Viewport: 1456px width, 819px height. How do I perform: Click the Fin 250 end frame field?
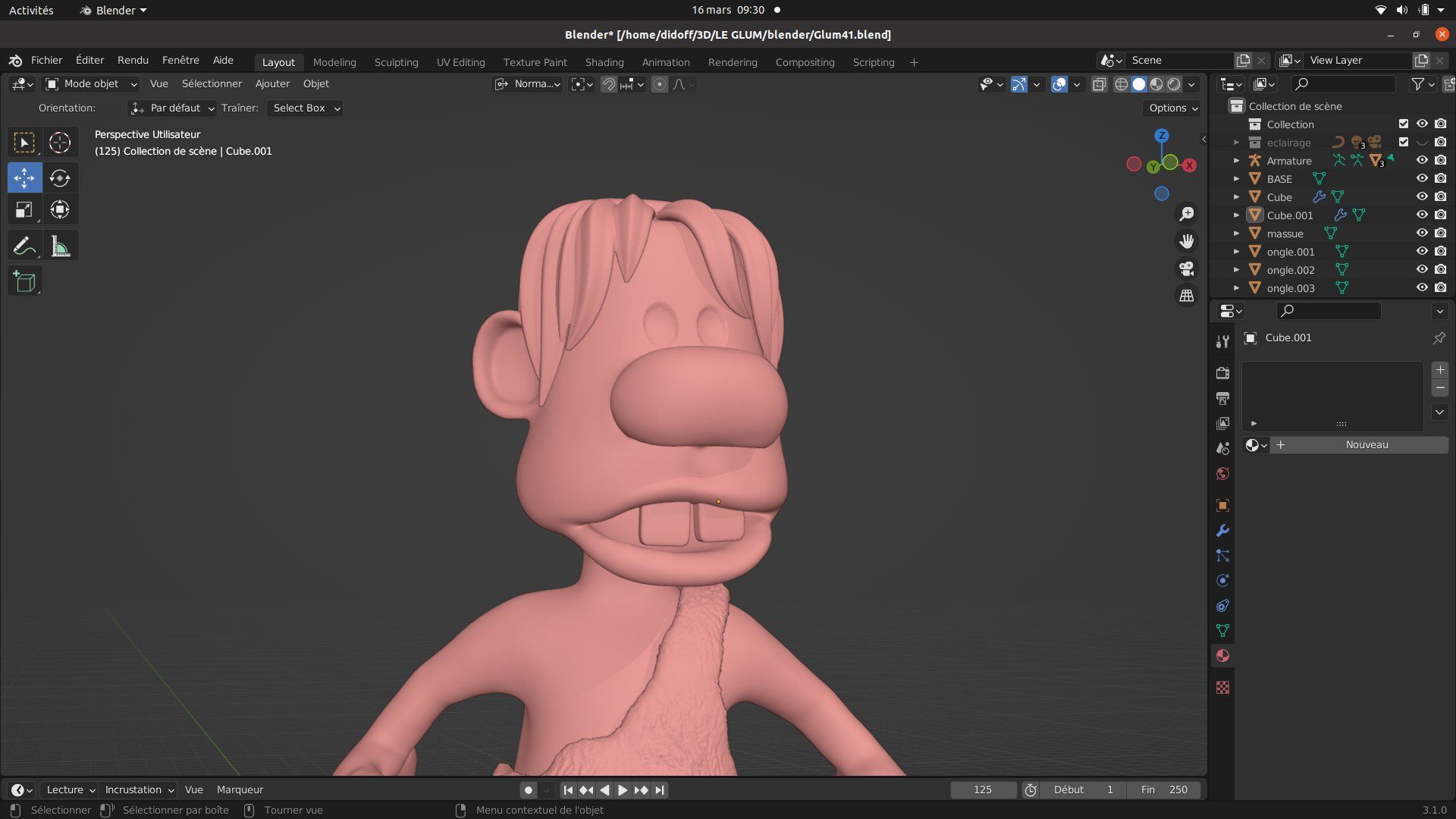click(x=1164, y=789)
